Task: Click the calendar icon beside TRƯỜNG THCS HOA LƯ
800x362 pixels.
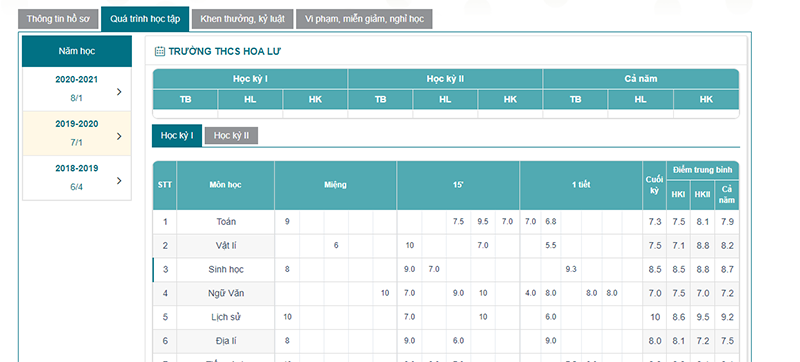Action: pyautogui.click(x=160, y=51)
